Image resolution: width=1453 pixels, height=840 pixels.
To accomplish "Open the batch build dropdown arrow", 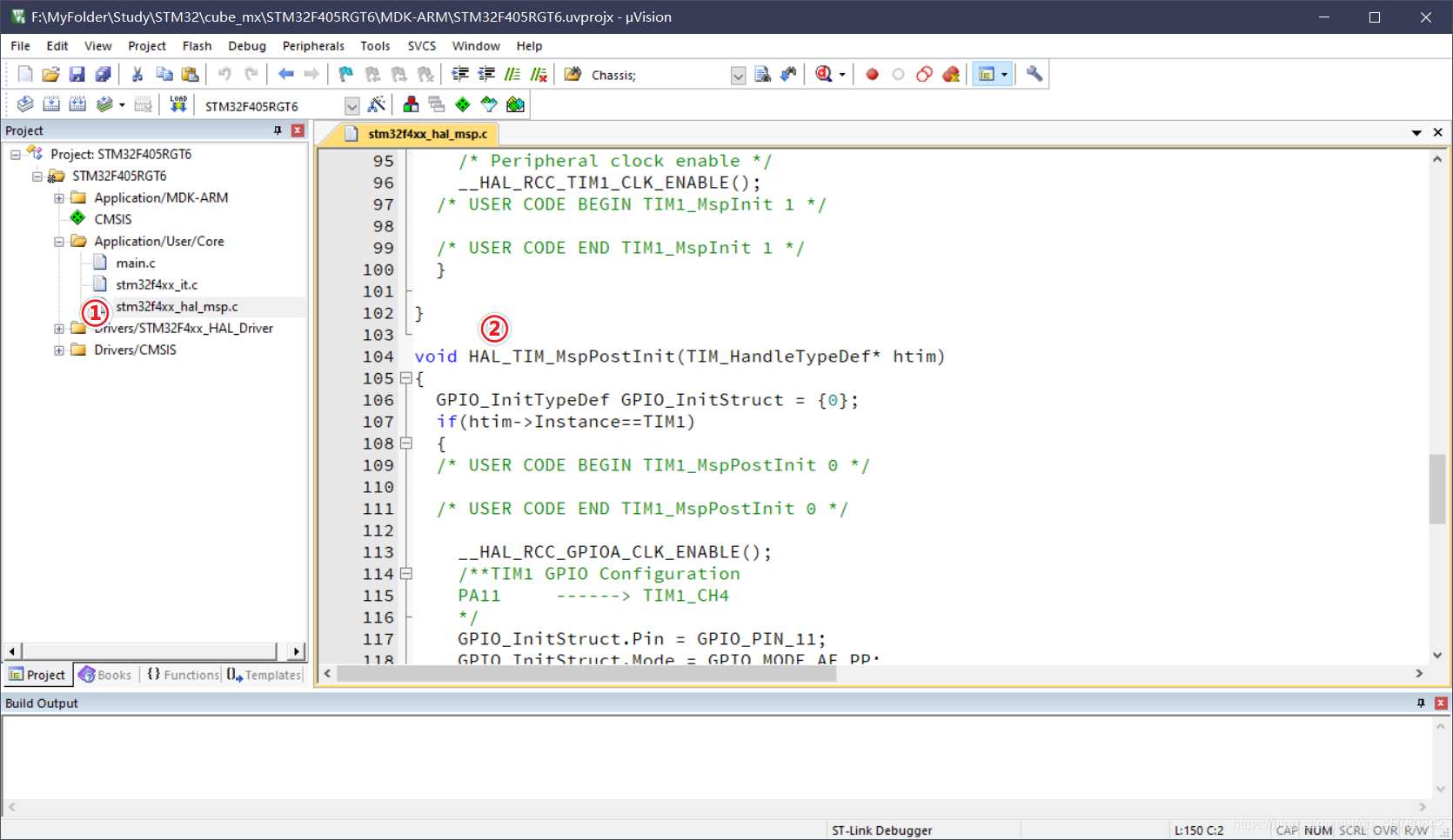I will [x=122, y=105].
